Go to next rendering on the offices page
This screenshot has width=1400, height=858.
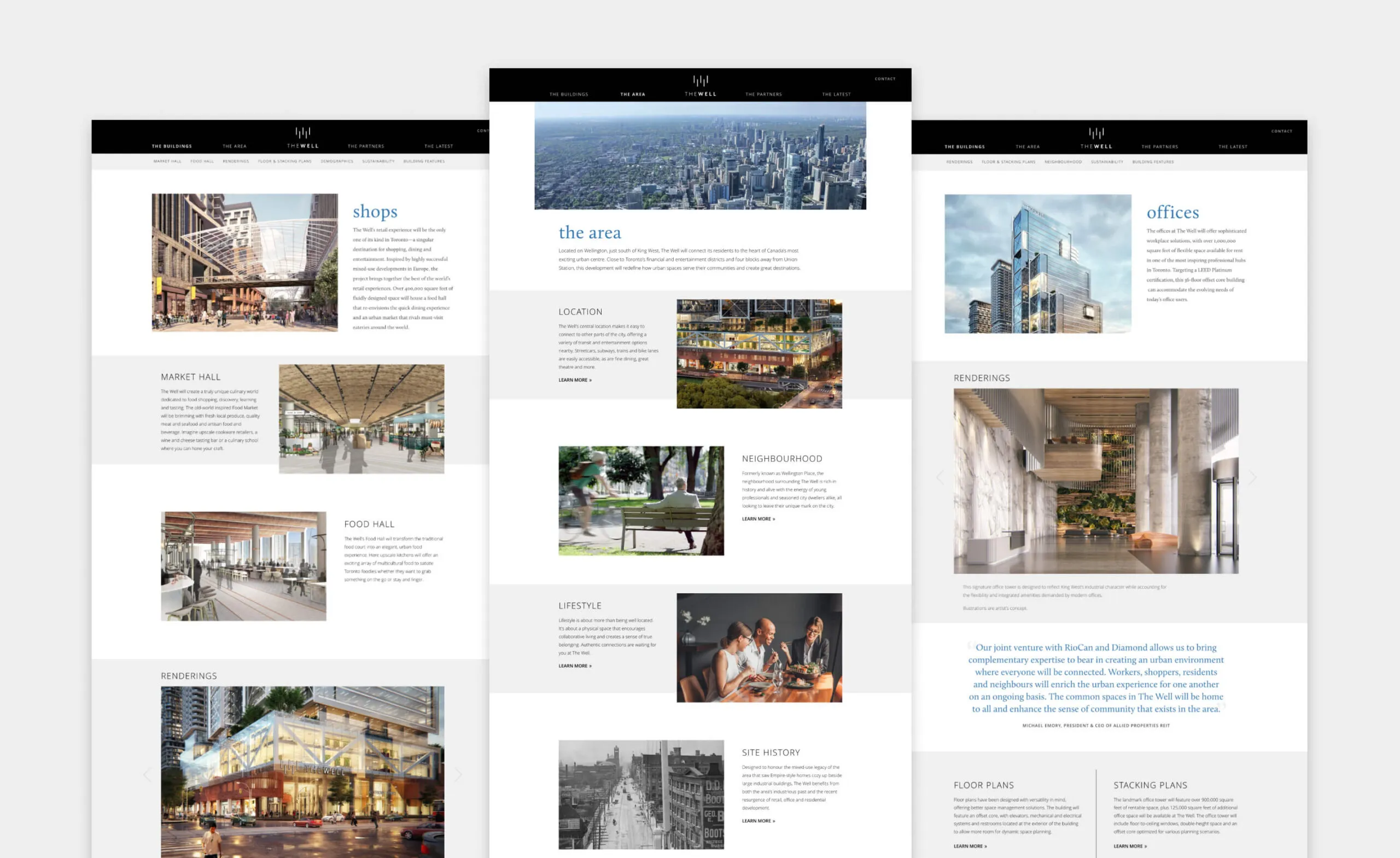point(1252,477)
